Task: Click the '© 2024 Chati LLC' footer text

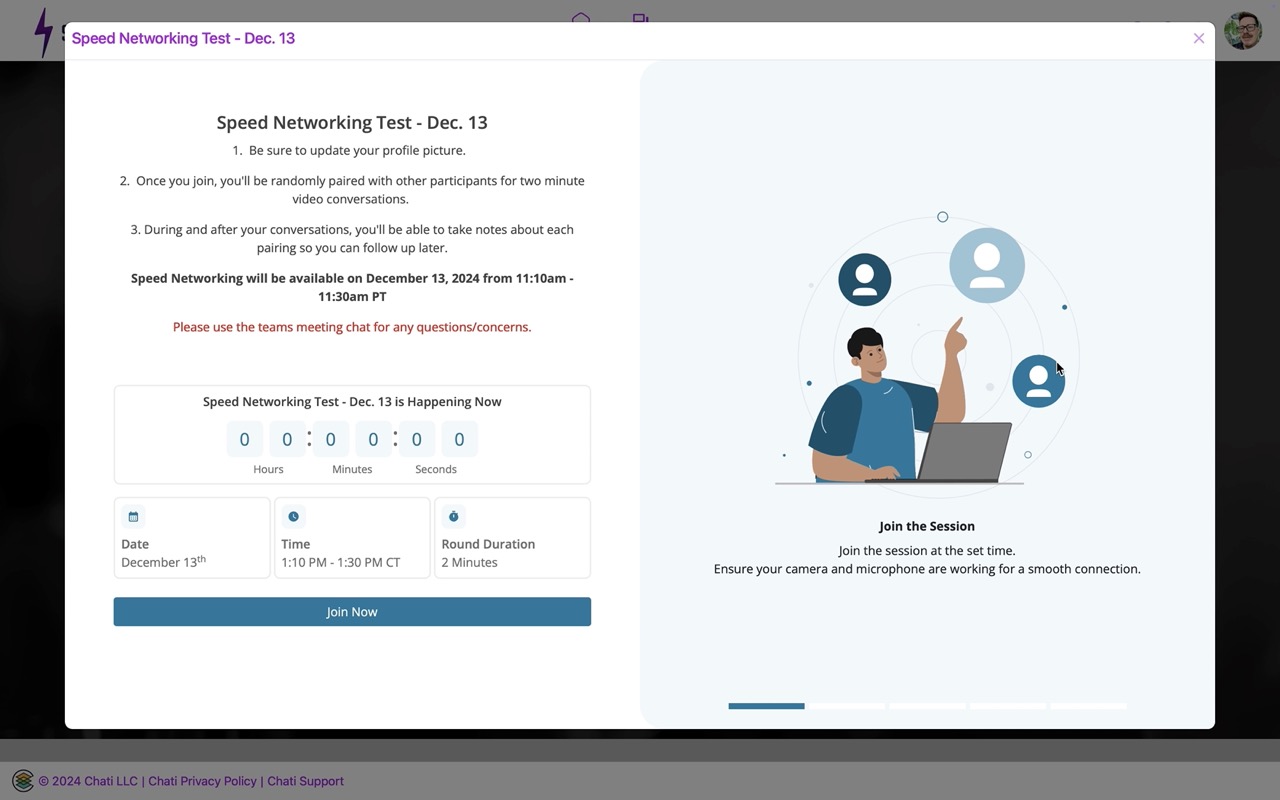Action: pos(88,781)
